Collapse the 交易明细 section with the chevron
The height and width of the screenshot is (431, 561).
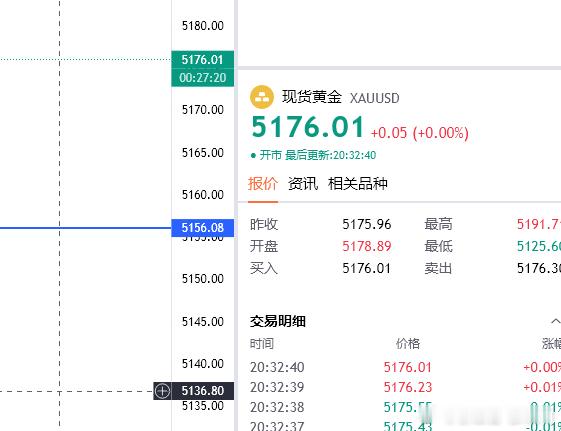555,321
